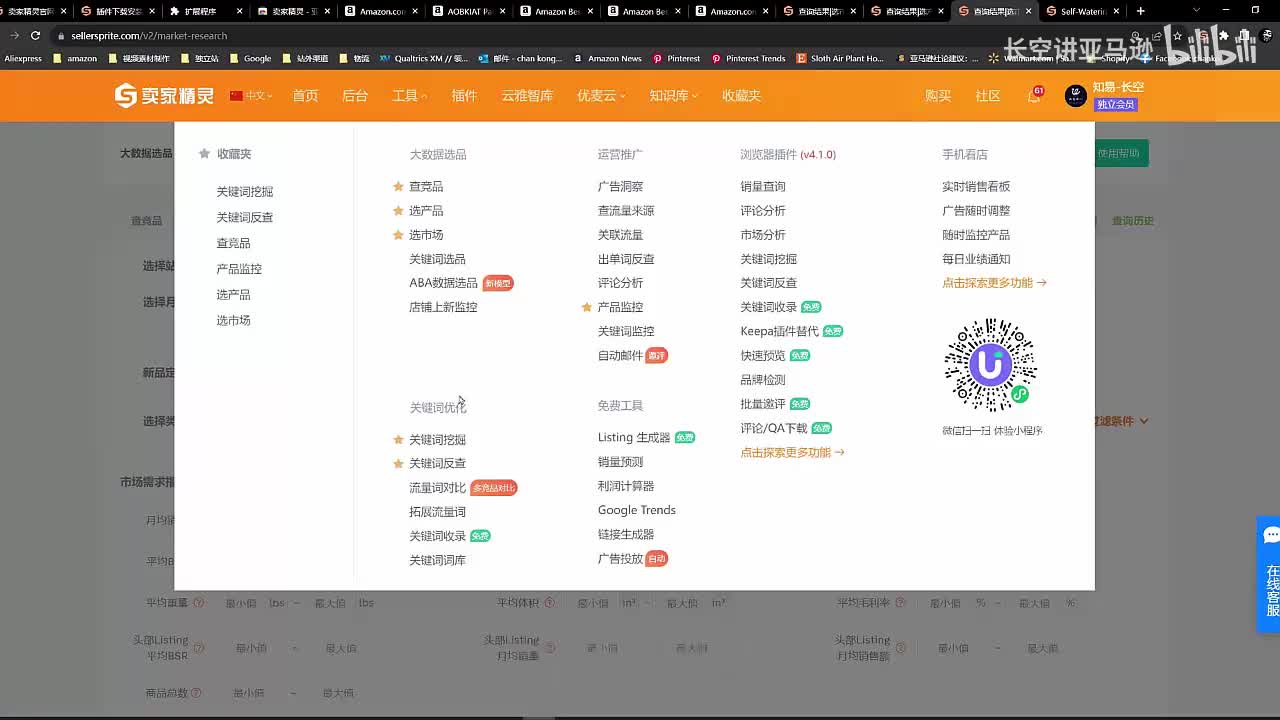Screen dimensions: 1280x720
Task: Click the SellerSprite logo
Action: [x=164, y=96]
